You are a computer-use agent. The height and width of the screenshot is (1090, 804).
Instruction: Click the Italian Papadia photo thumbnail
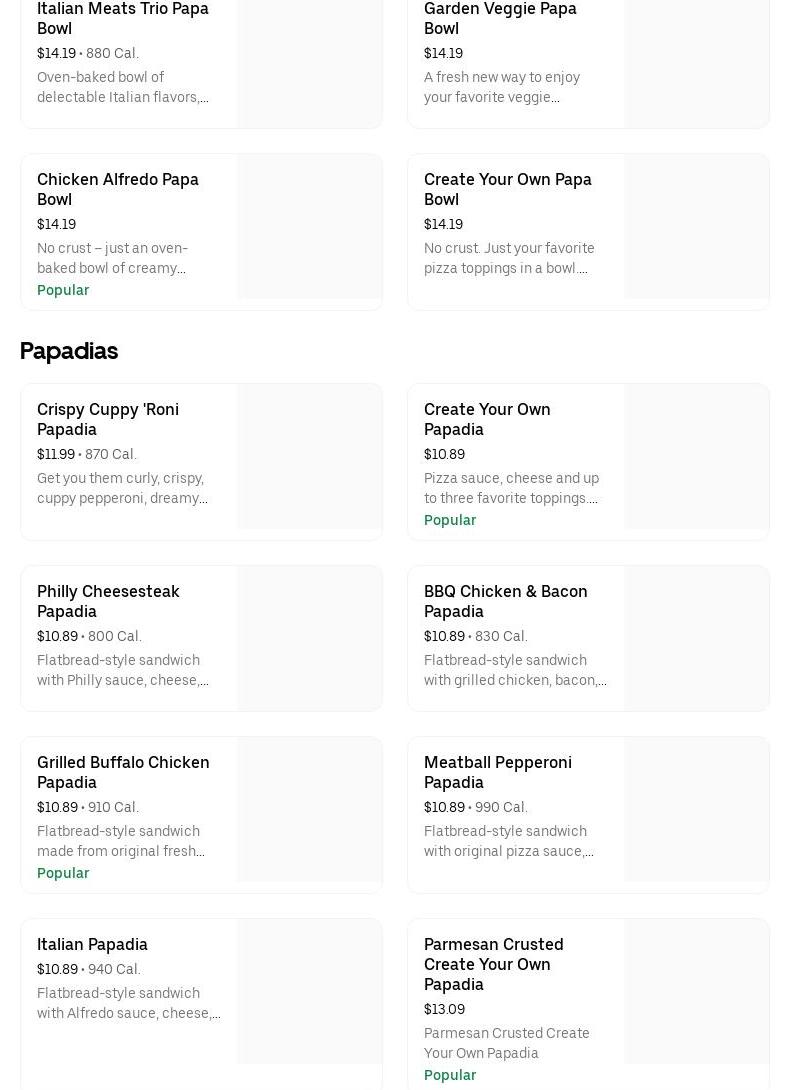click(309, 992)
